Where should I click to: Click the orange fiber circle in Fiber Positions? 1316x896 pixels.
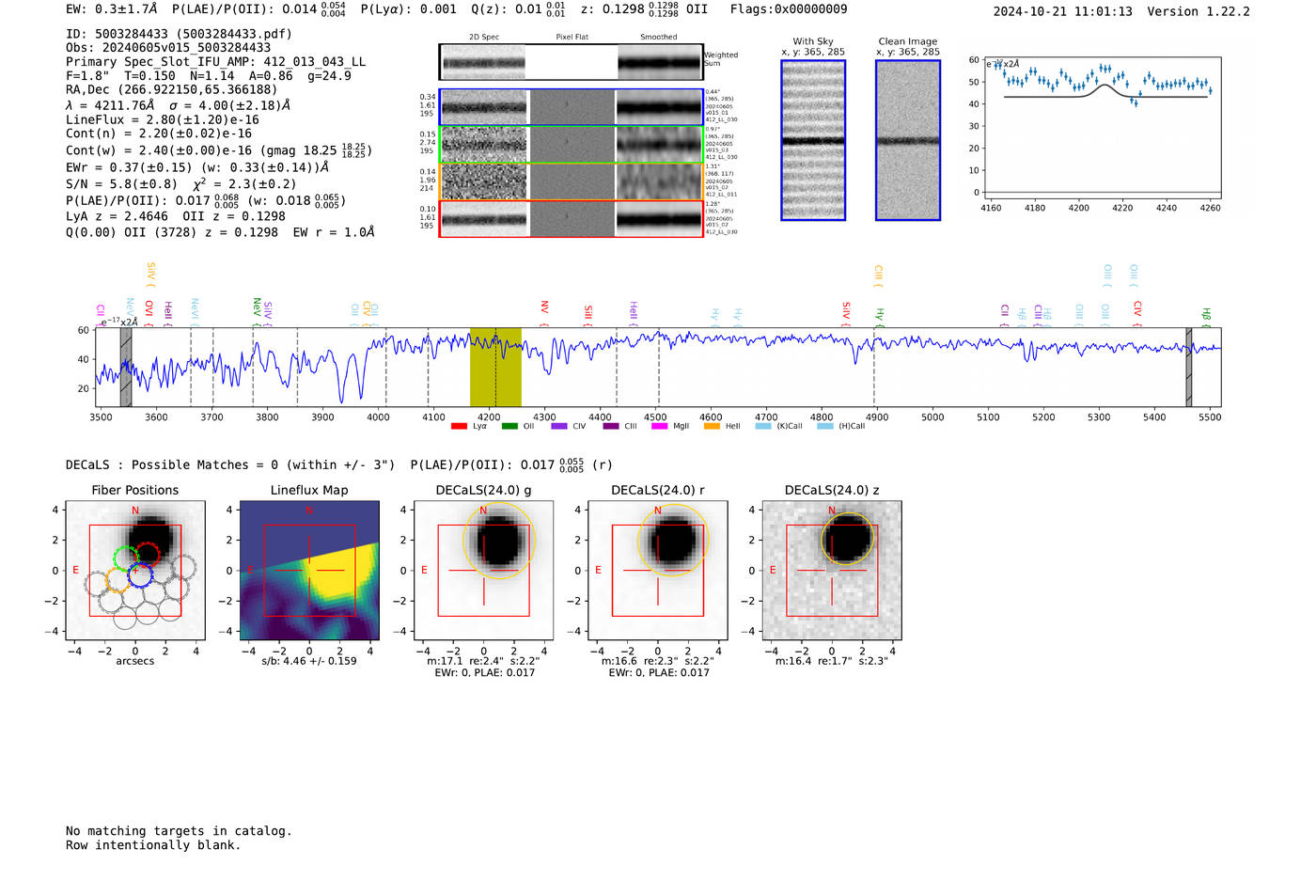(117, 579)
